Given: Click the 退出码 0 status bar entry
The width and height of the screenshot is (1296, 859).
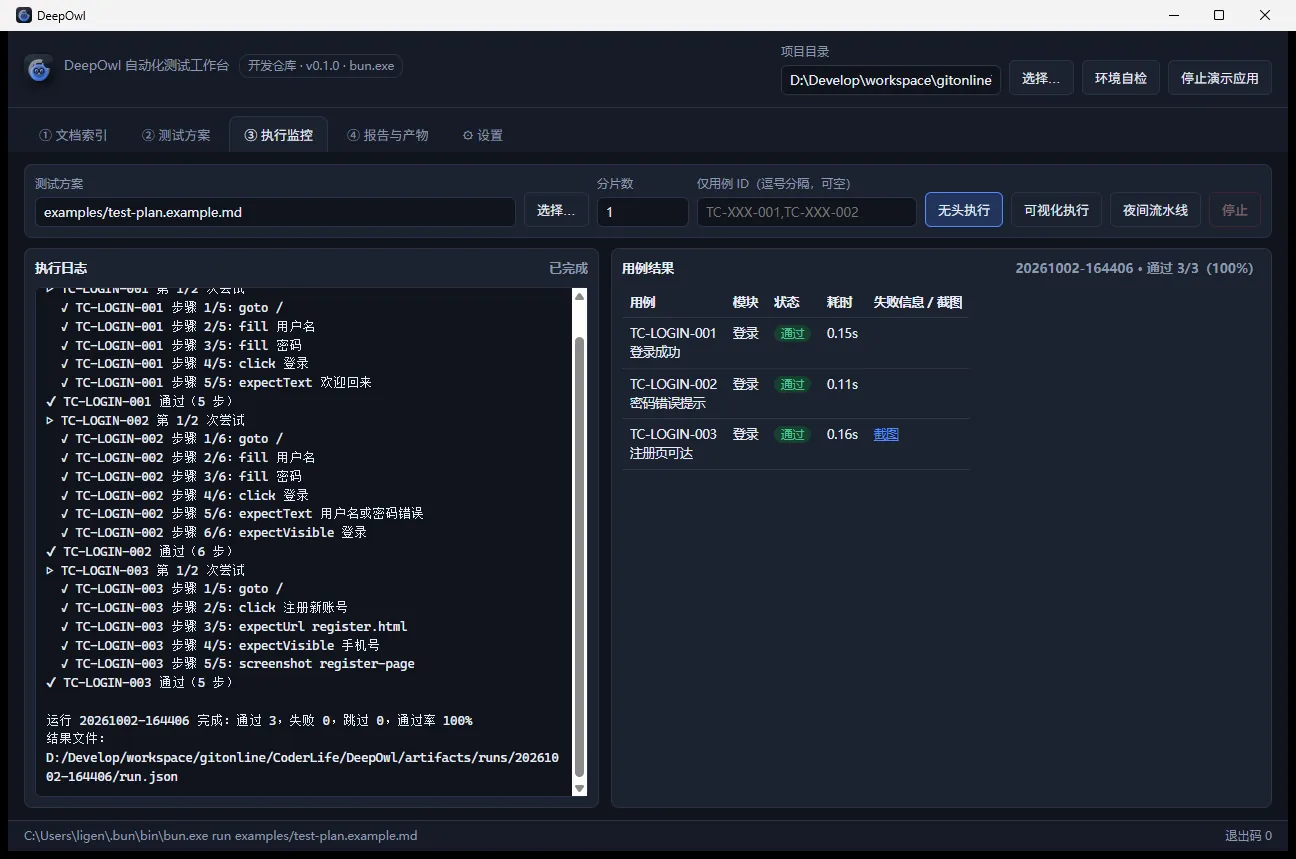Looking at the screenshot, I should [1248, 836].
